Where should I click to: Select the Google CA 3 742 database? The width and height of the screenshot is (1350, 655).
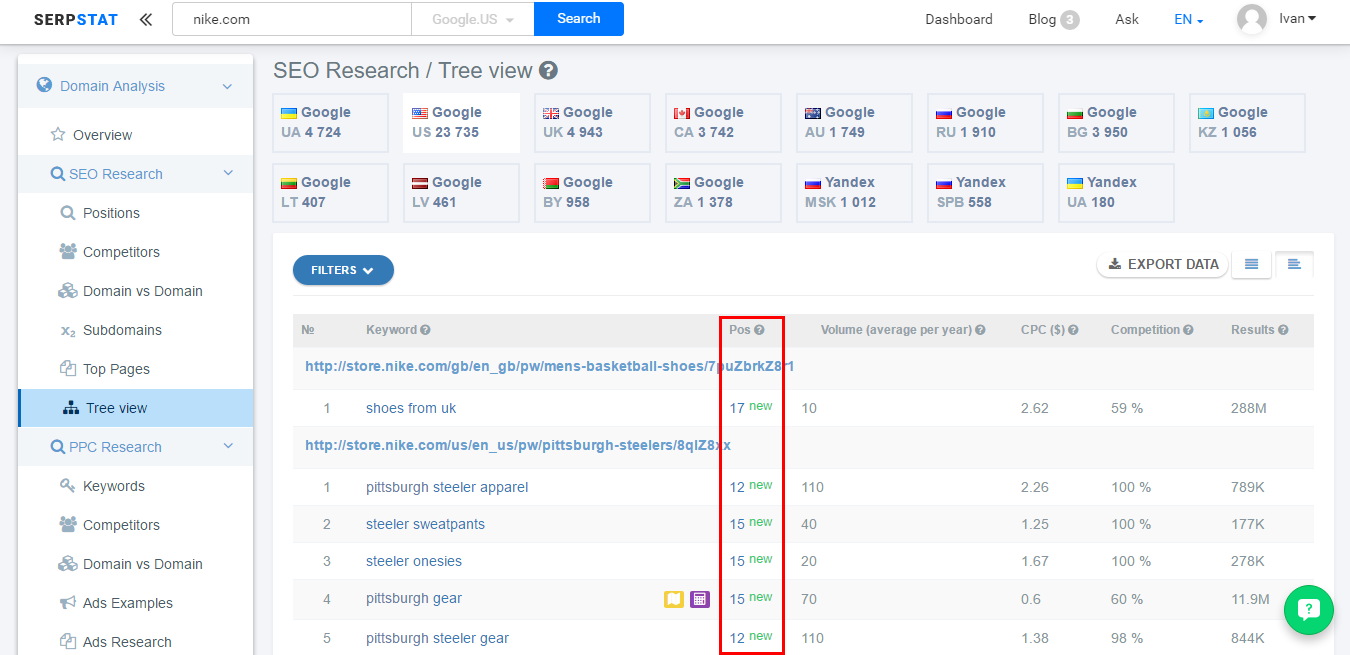coord(723,123)
